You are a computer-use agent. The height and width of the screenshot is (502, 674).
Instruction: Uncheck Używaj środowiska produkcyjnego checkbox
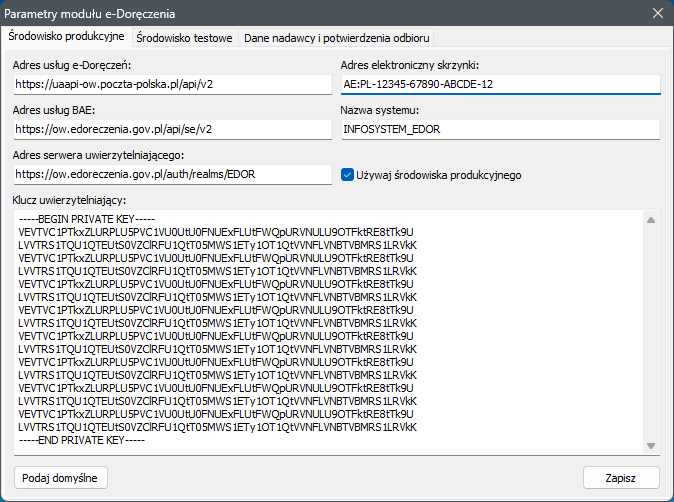[348, 175]
